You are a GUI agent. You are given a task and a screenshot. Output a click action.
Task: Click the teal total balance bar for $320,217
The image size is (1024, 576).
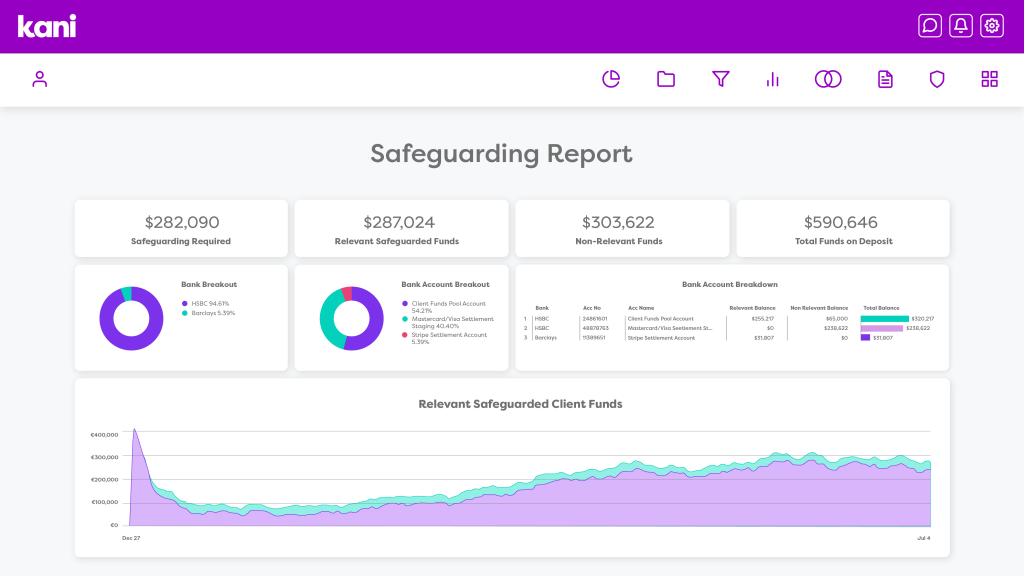click(884, 318)
